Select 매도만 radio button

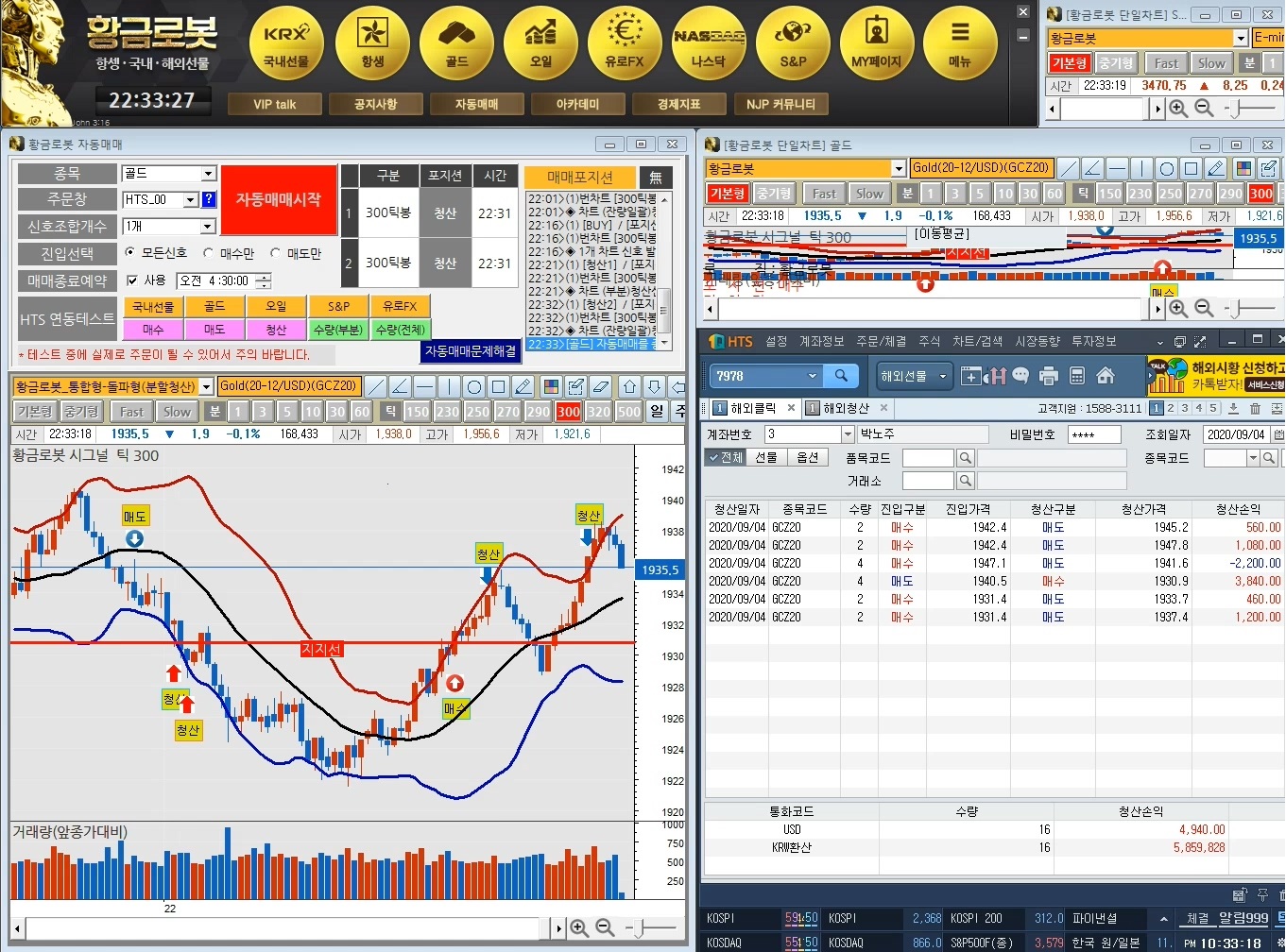click(x=276, y=253)
